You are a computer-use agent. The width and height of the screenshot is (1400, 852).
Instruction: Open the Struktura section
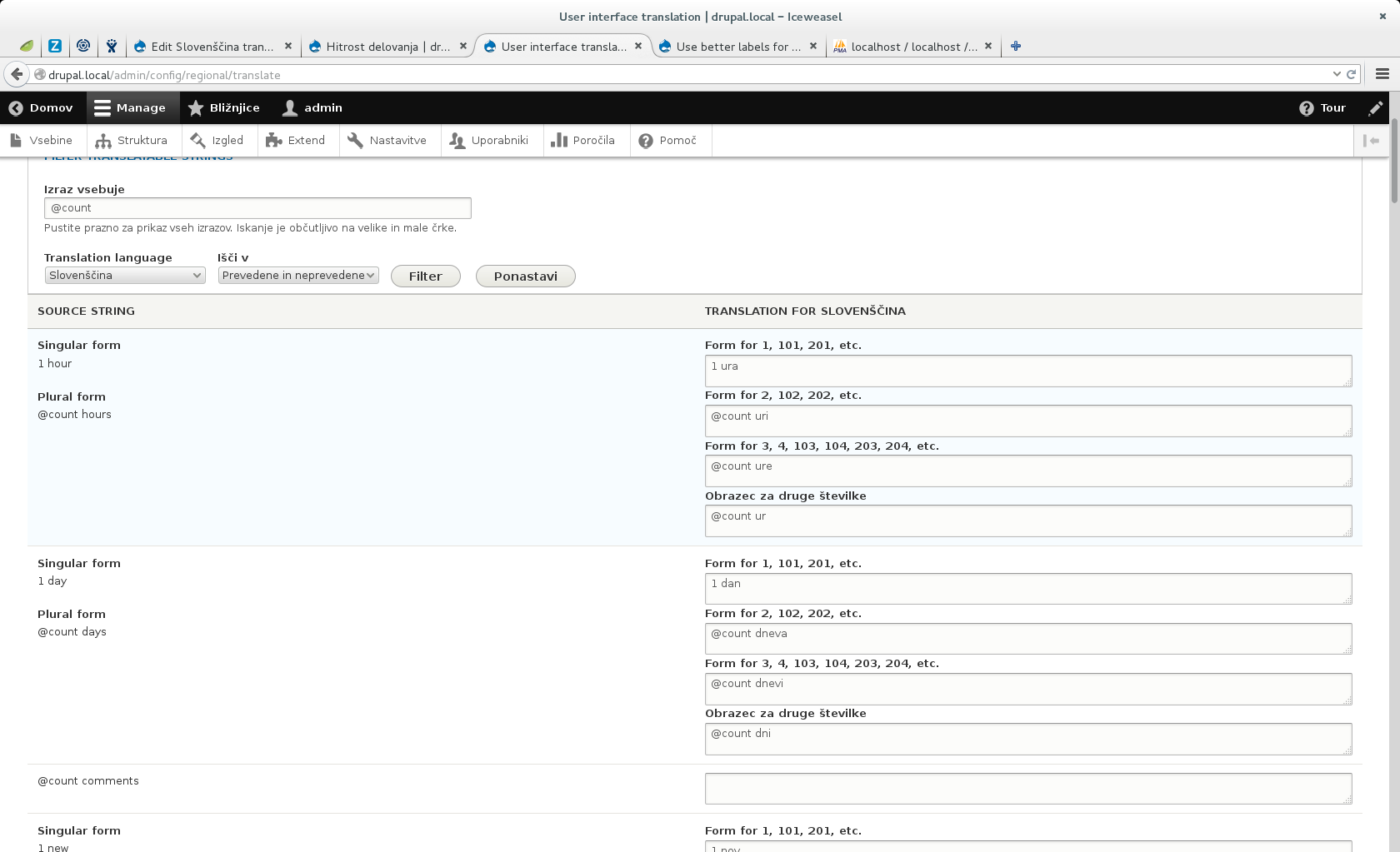[132, 140]
